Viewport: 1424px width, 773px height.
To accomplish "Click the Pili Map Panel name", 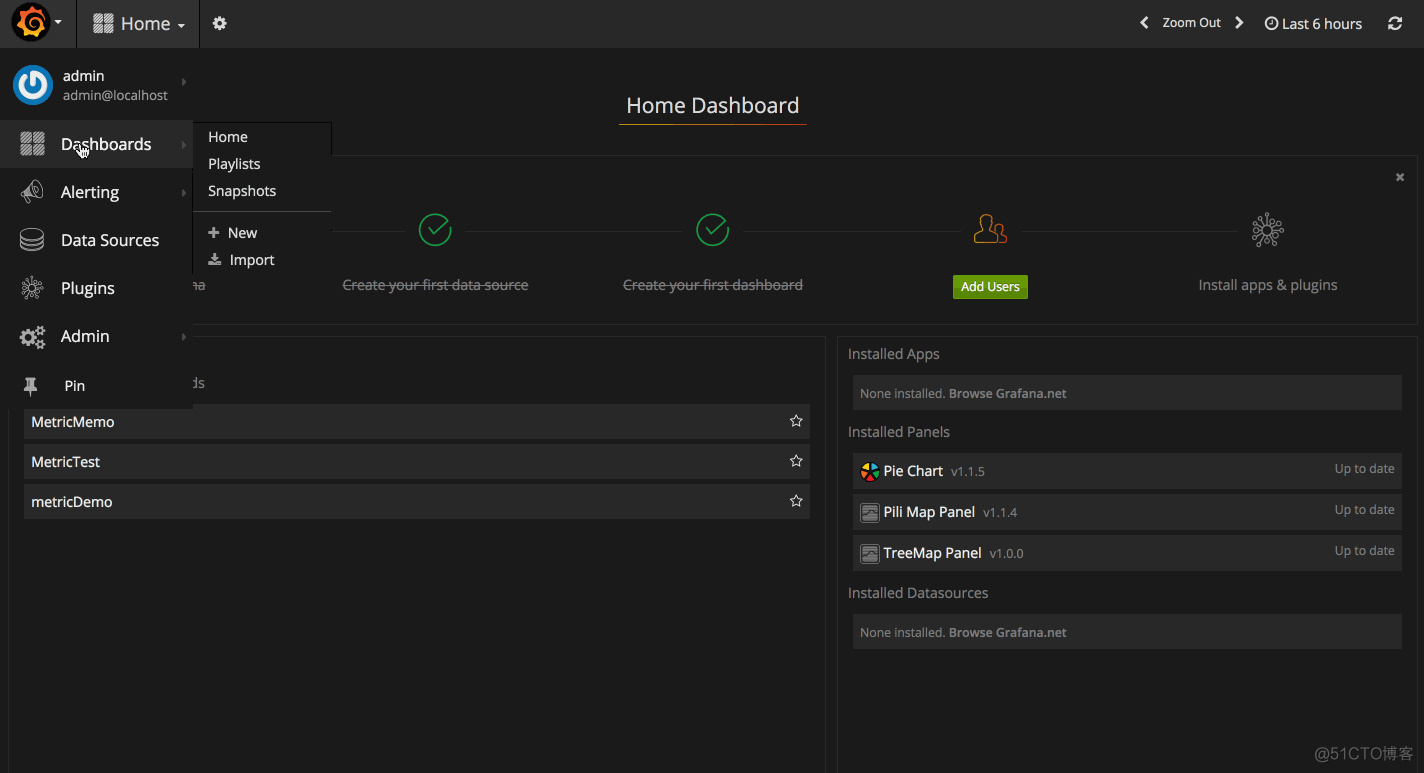I will point(929,512).
